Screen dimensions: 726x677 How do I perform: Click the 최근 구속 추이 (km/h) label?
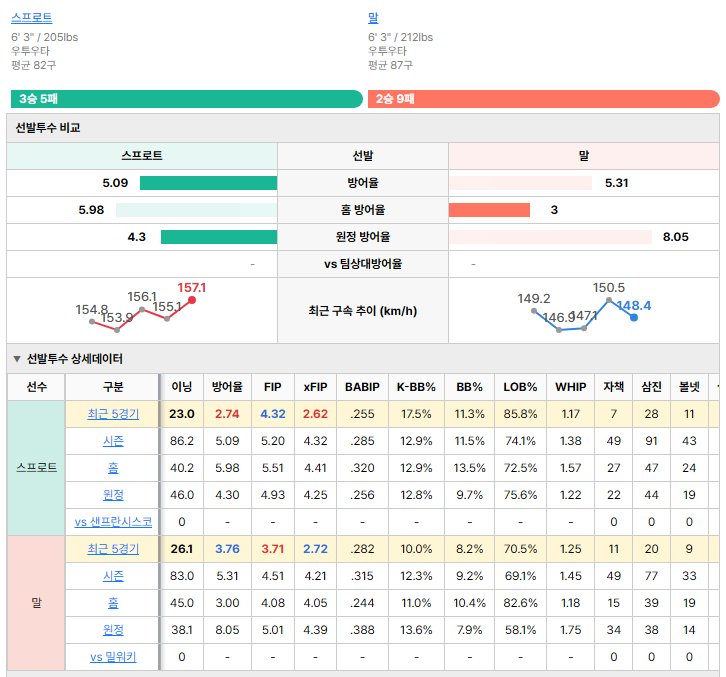click(363, 311)
